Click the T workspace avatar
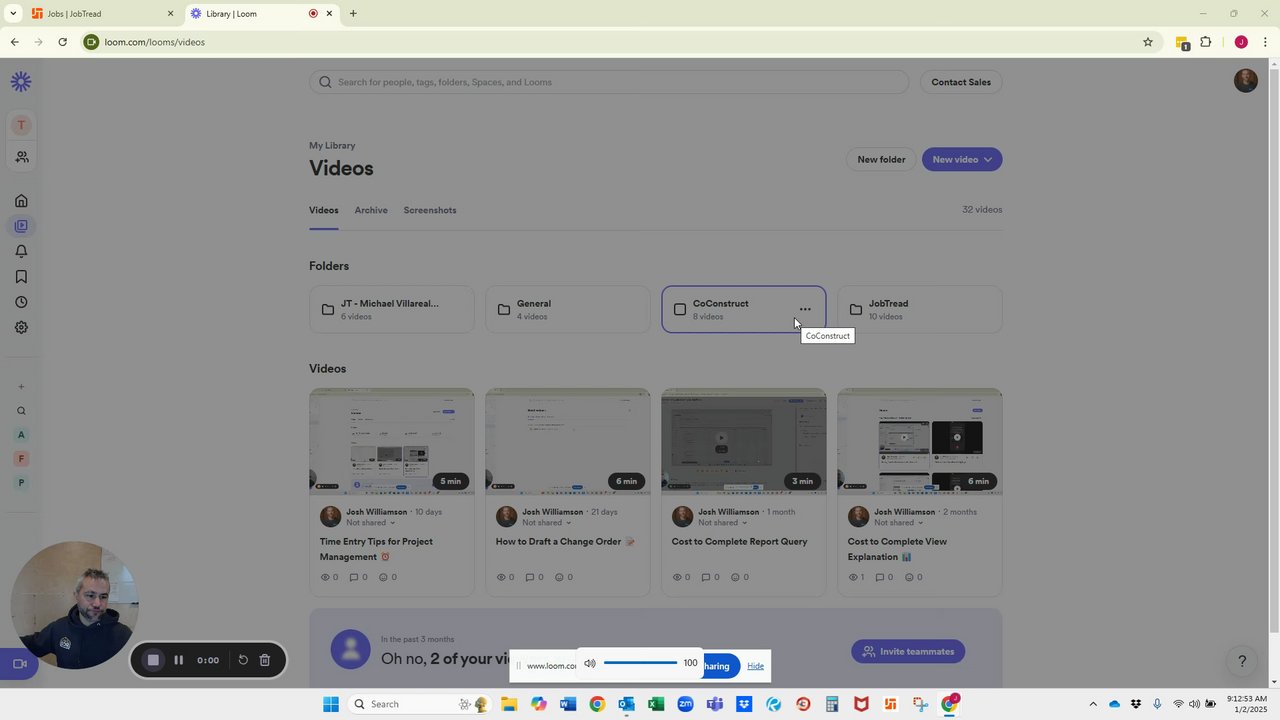1280x720 pixels. pyautogui.click(x=21, y=125)
